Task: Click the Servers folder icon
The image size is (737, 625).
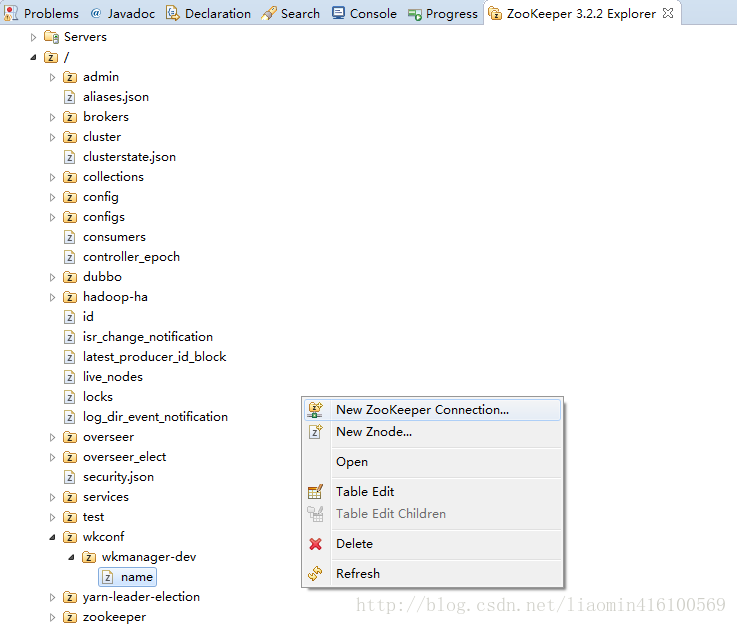Action: (x=51, y=37)
